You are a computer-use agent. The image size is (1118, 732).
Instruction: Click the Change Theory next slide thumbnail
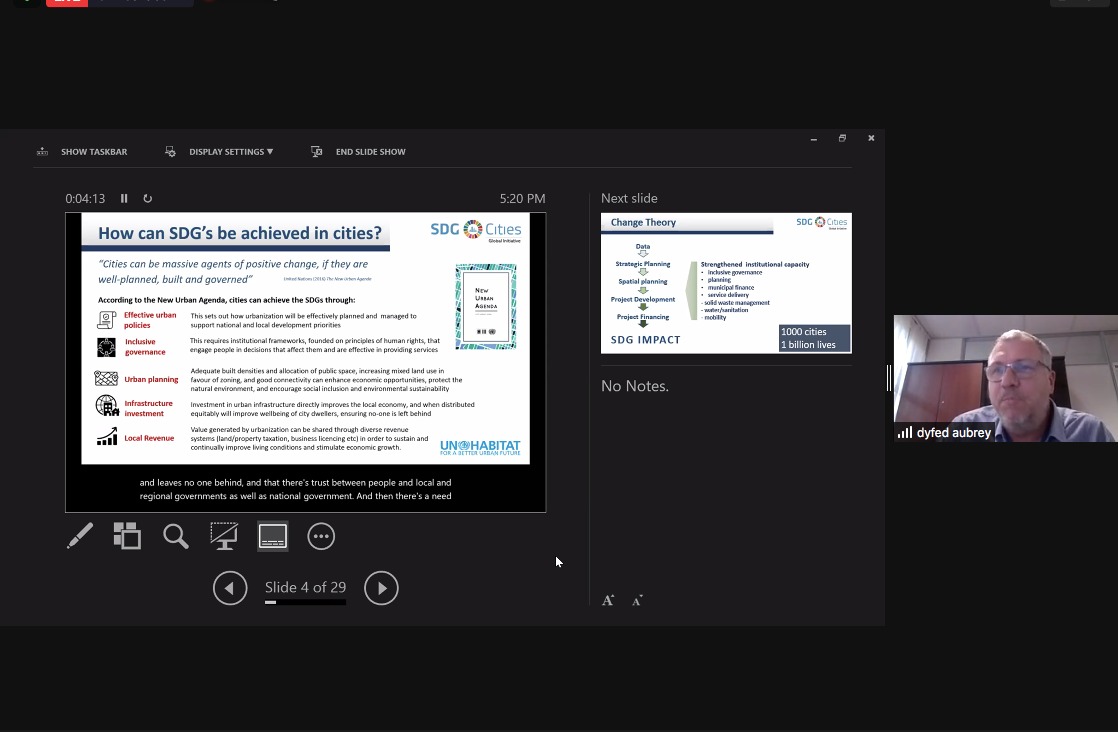pyautogui.click(x=726, y=283)
